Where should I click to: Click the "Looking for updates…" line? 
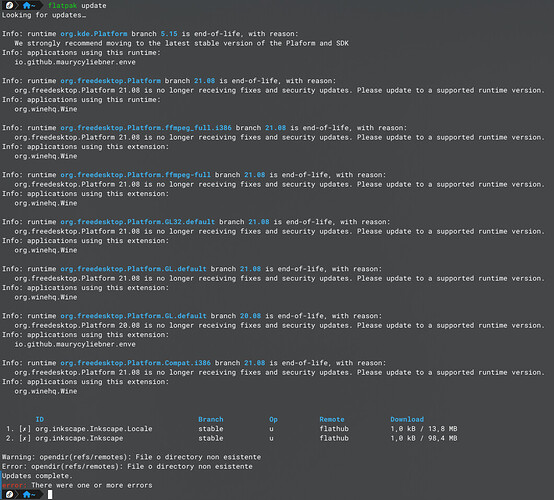point(44,15)
